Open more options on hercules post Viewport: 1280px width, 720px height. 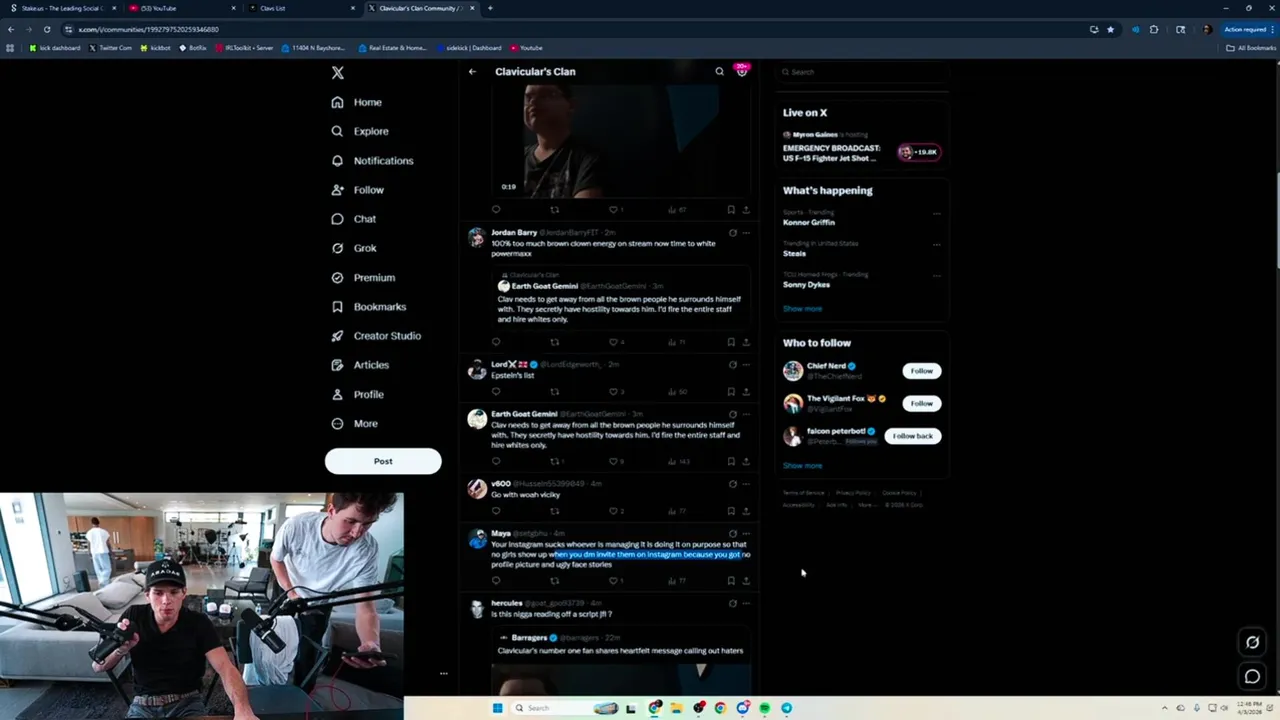tap(745, 604)
